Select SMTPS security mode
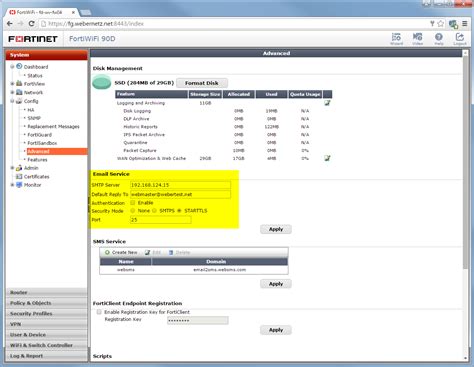The width and height of the screenshot is (474, 367). (x=154, y=211)
